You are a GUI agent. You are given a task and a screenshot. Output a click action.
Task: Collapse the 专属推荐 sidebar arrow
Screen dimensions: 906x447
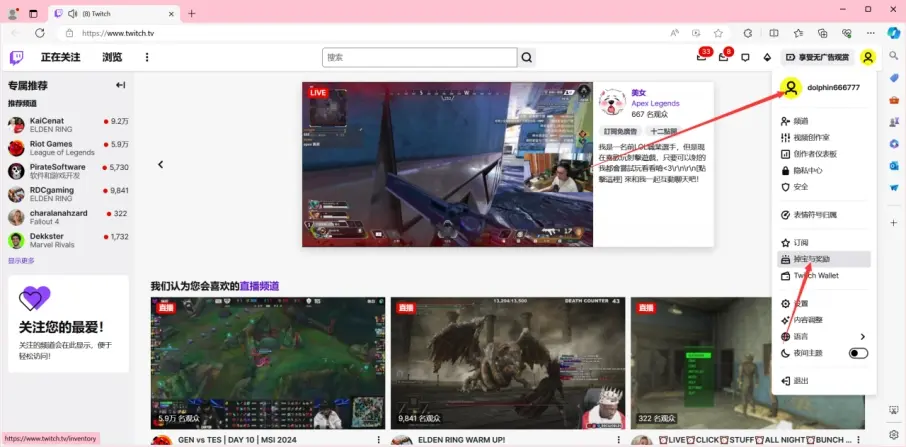pos(120,85)
